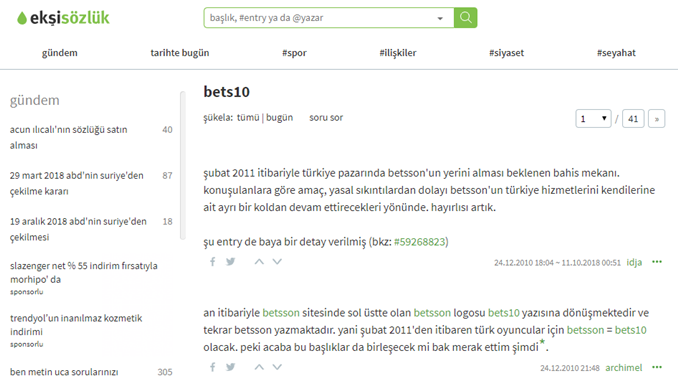Share idja's entry on Facebook
This screenshot has height=381, width=678.
pyautogui.click(x=212, y=262)
